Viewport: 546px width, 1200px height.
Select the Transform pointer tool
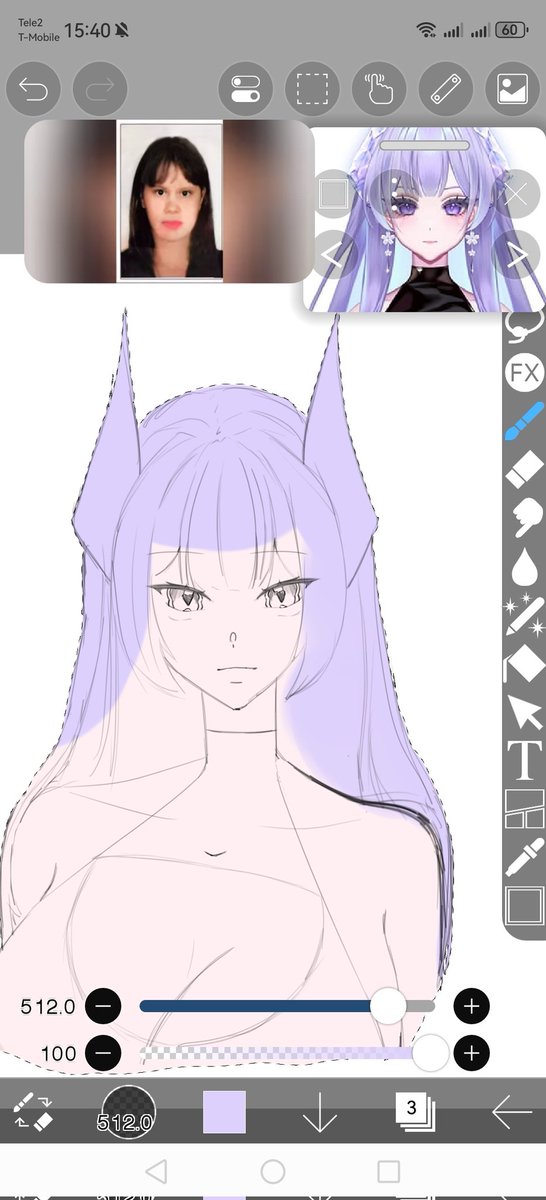(x=524, y=711)
